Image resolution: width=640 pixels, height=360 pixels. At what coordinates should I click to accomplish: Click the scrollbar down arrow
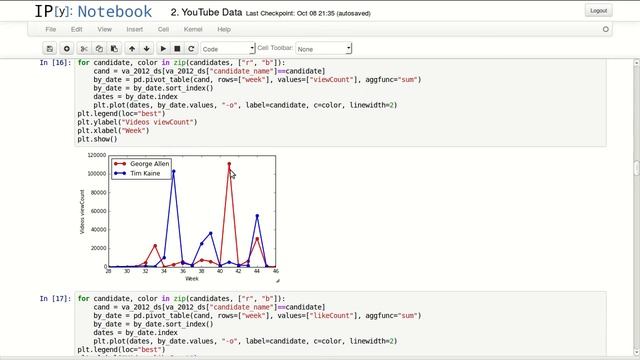[636, 352]
